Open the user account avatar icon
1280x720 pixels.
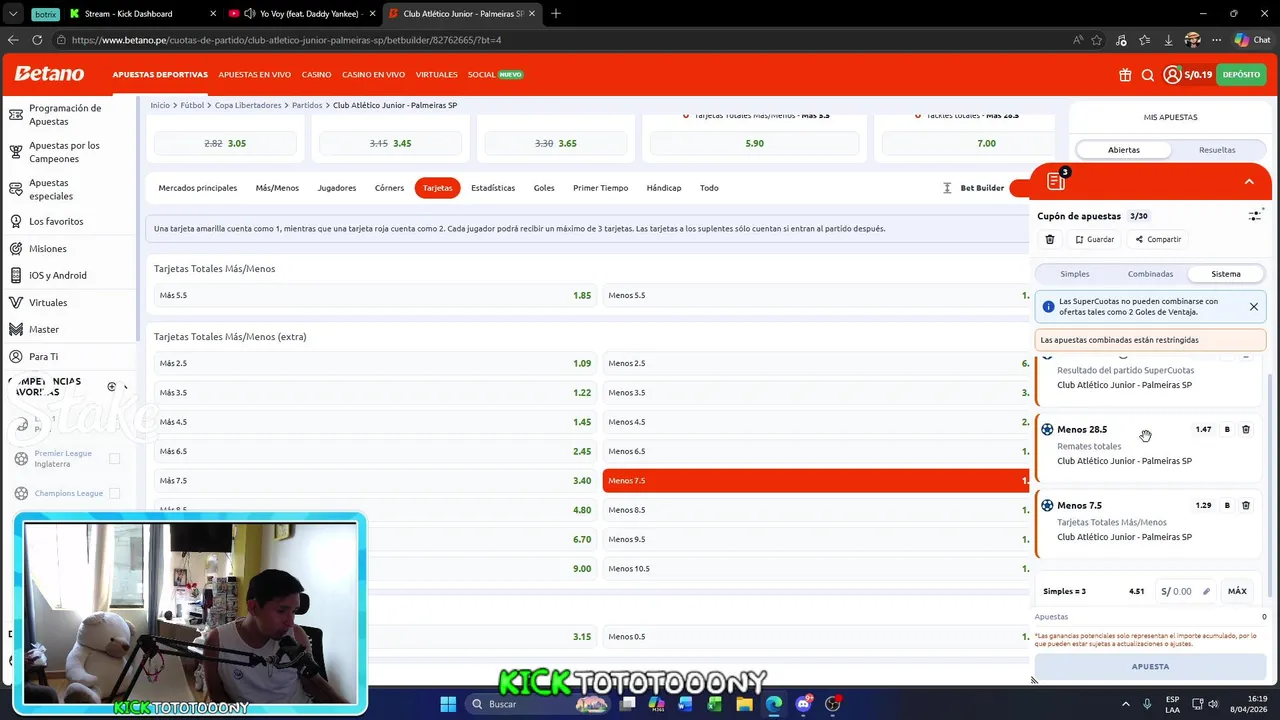(x=1173, y=75)
